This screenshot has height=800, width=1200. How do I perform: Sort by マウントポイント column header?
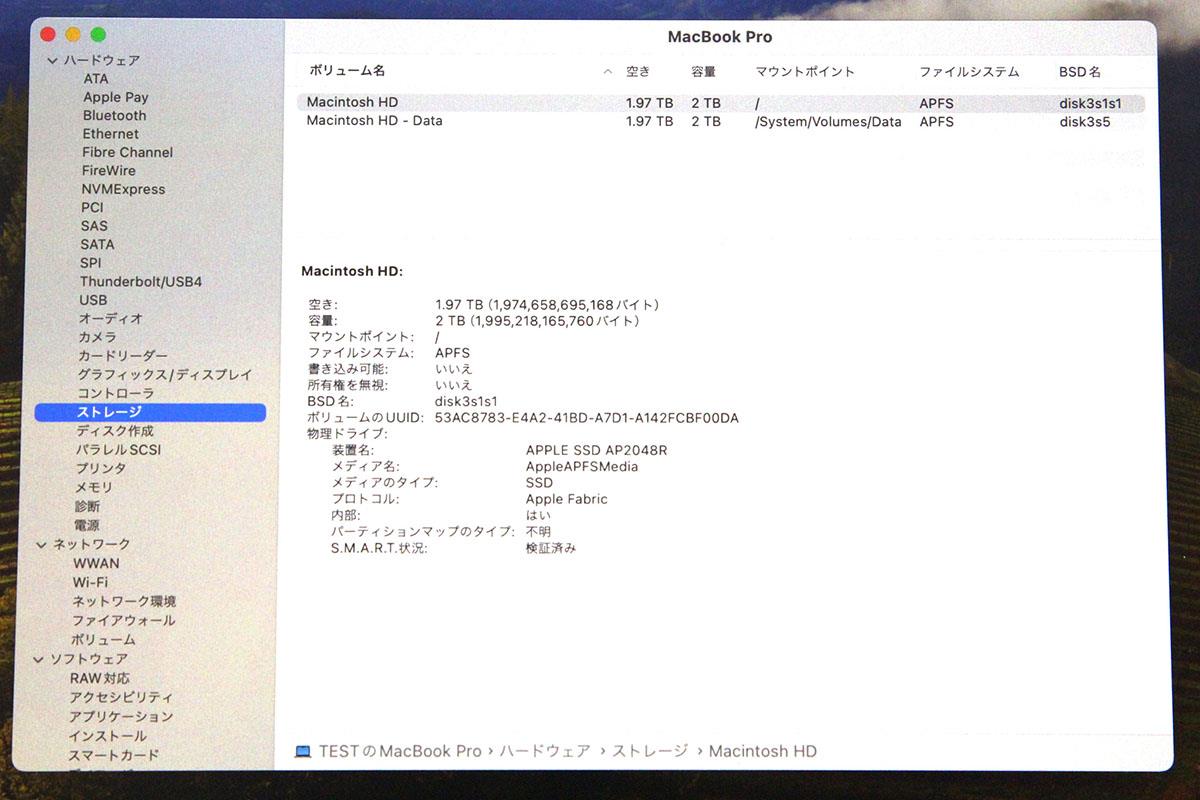click(x=805, y=72)
